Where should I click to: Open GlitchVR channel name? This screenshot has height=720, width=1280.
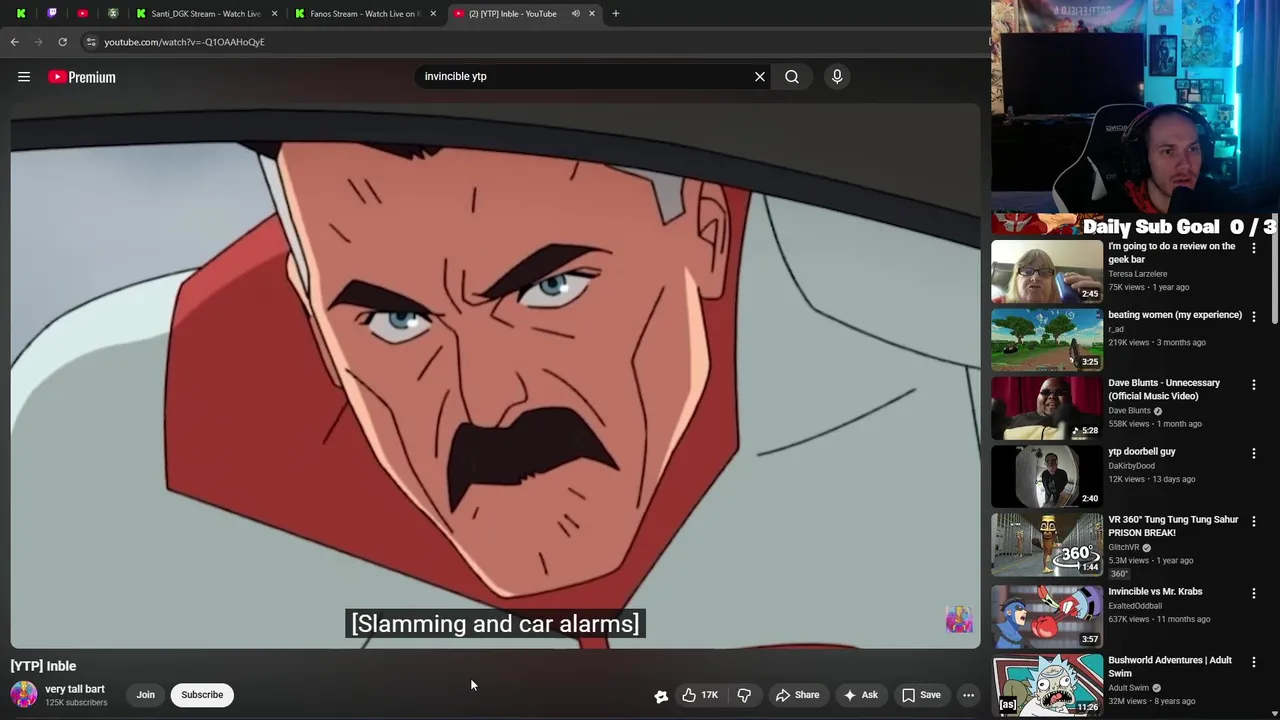coord(1124,548)
